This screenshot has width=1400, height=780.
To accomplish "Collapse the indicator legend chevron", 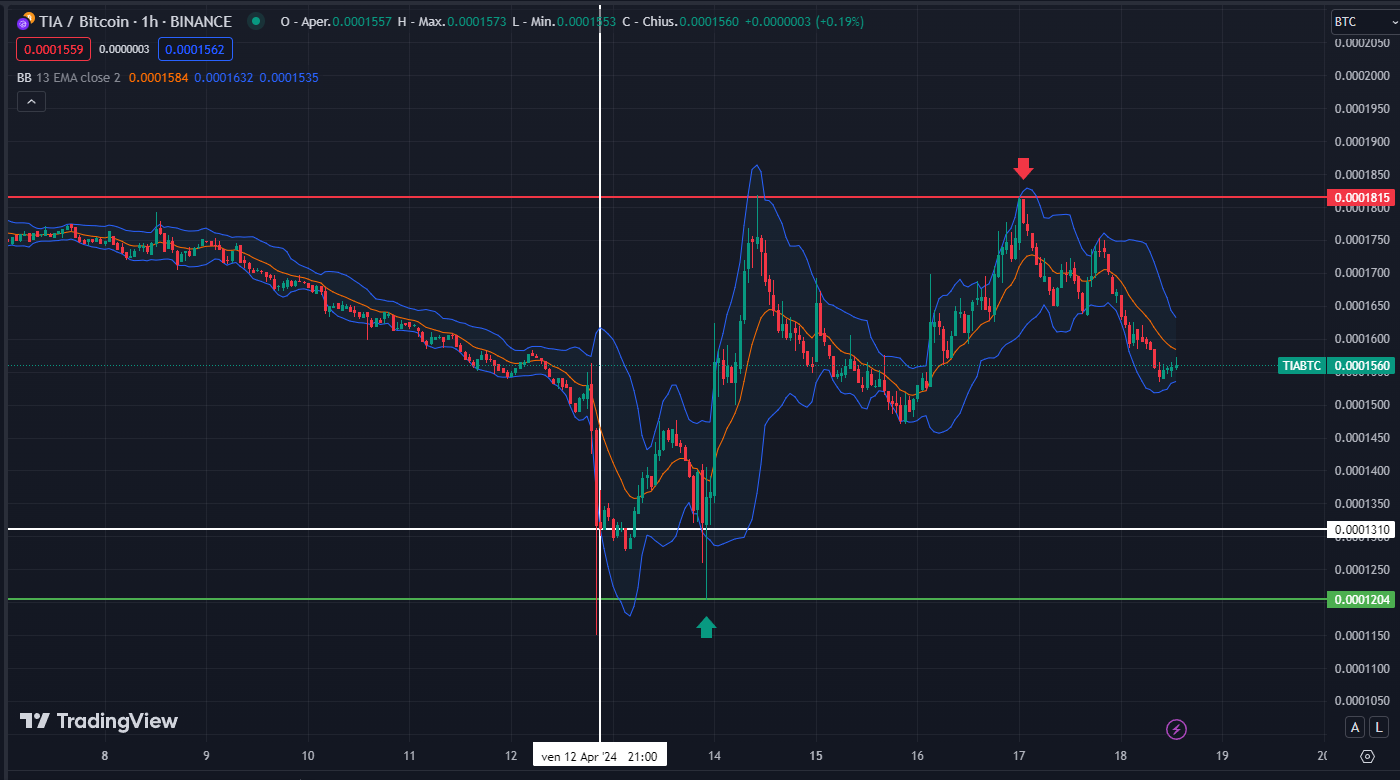I will 31,101.
